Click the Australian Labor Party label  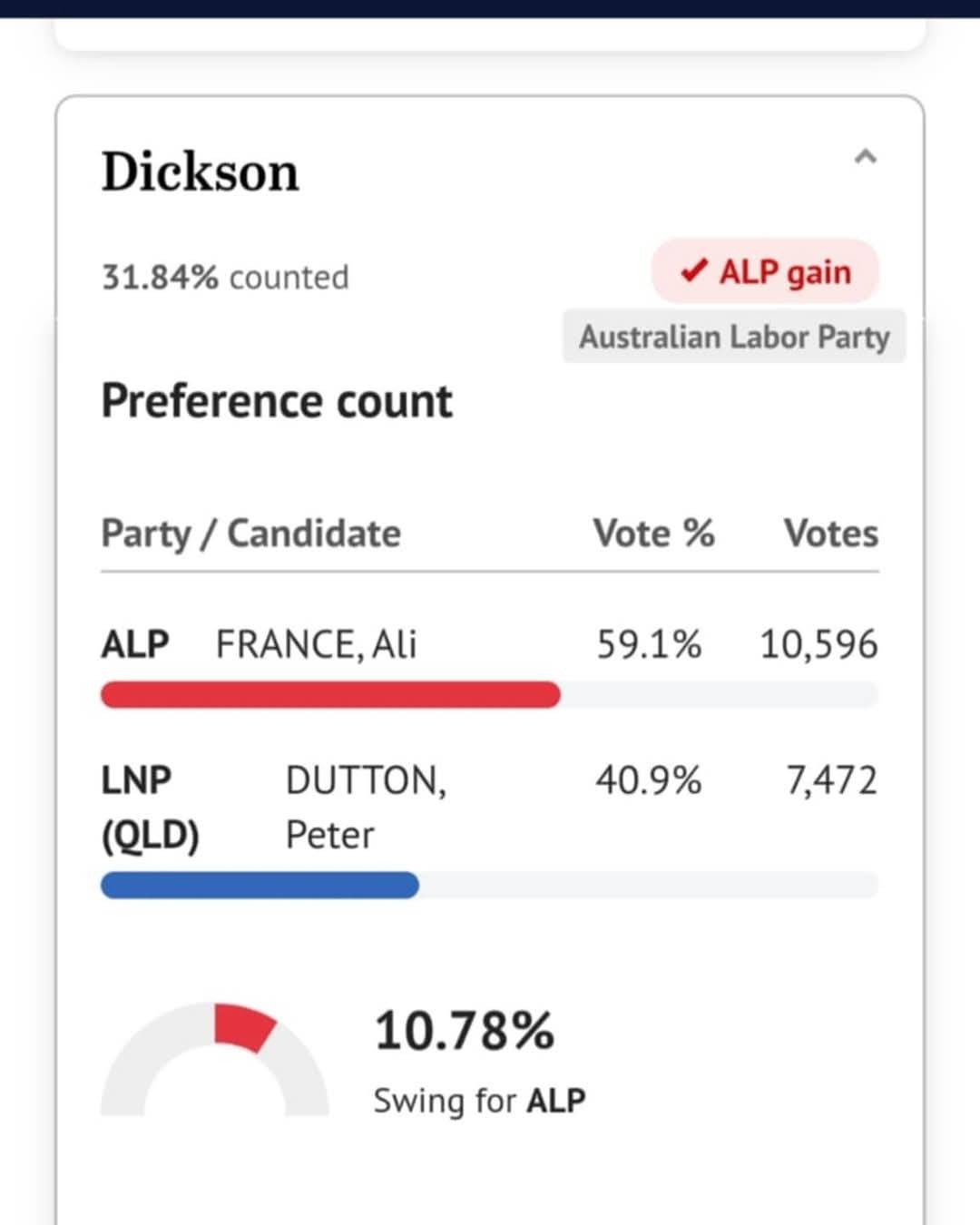(x=734, y=337)
